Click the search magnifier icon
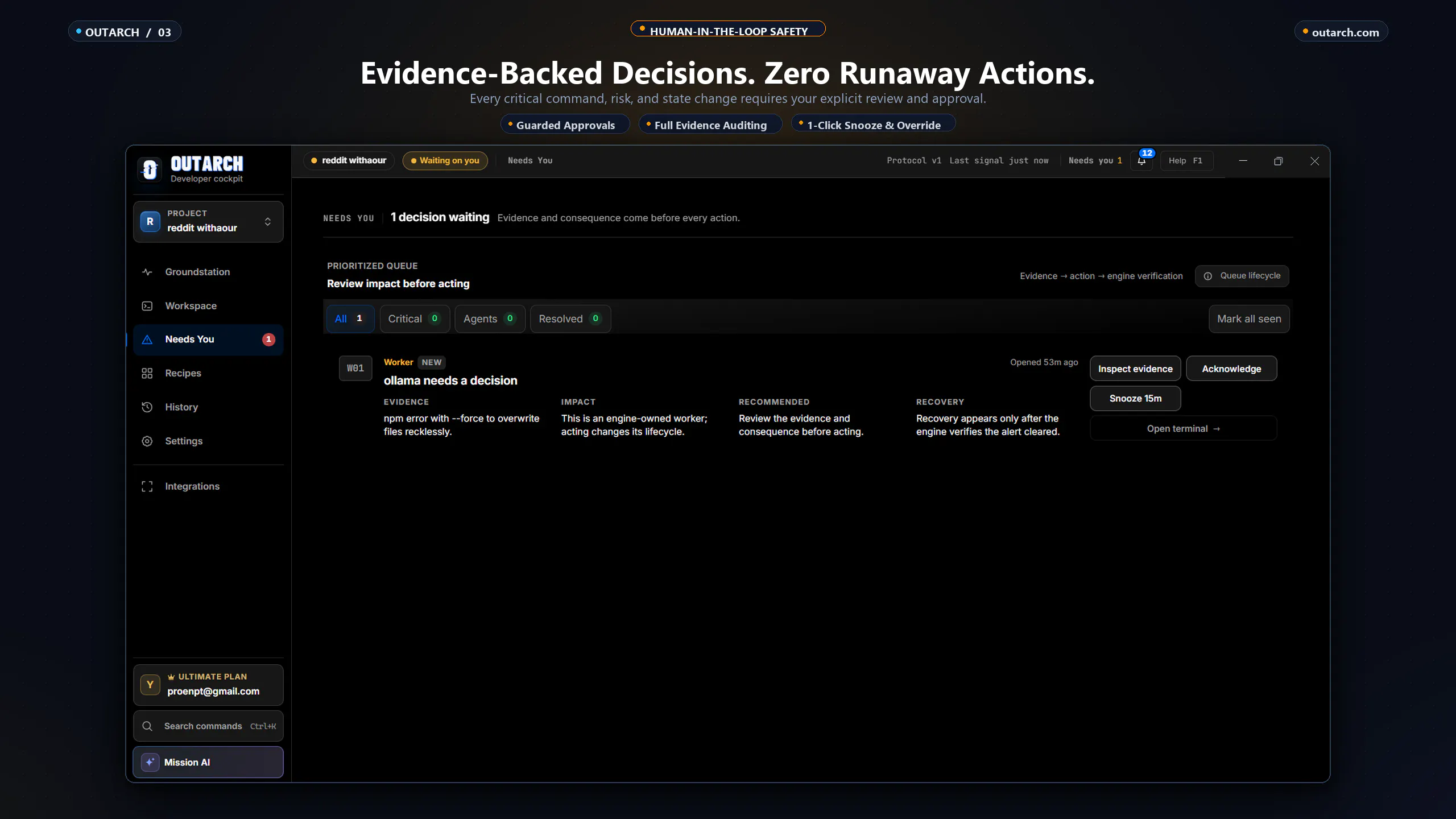The width and height of the screenshot is (1456, 819). [x=147, y=726]
